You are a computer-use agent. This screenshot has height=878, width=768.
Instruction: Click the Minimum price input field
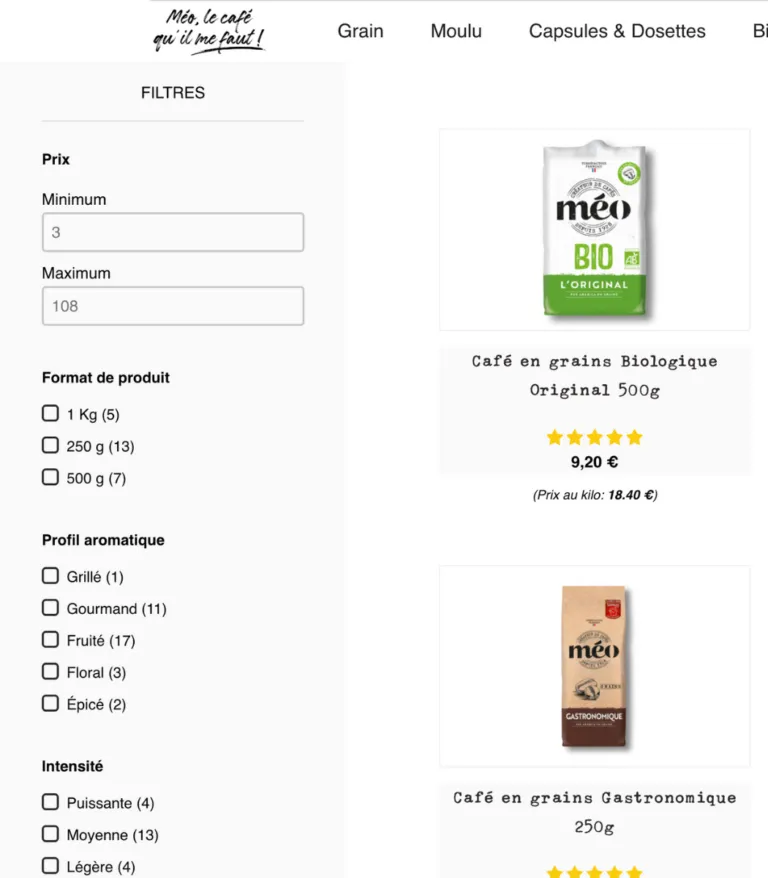pos(172,231)
